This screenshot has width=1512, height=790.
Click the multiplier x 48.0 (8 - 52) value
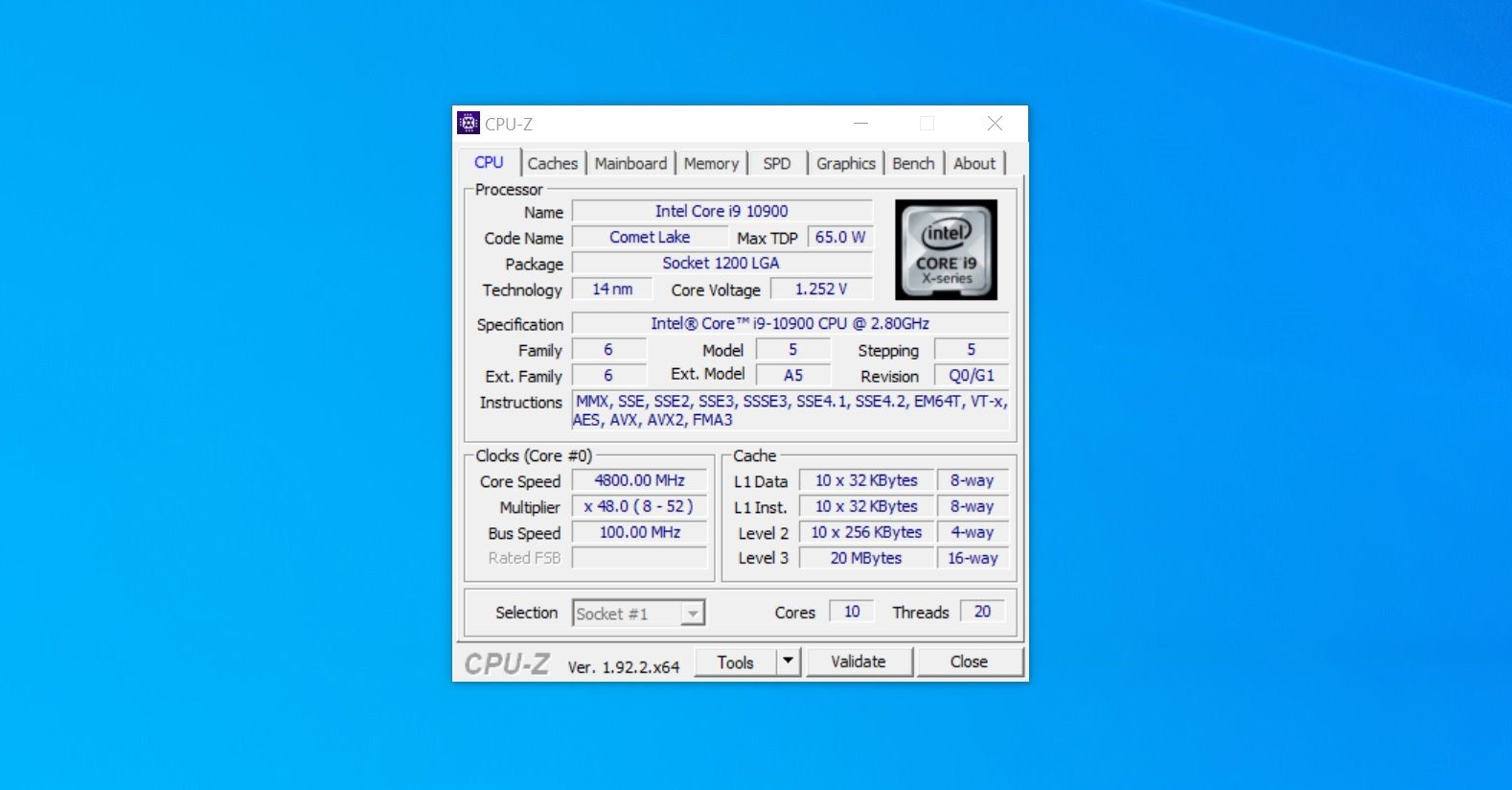point(640,506)
